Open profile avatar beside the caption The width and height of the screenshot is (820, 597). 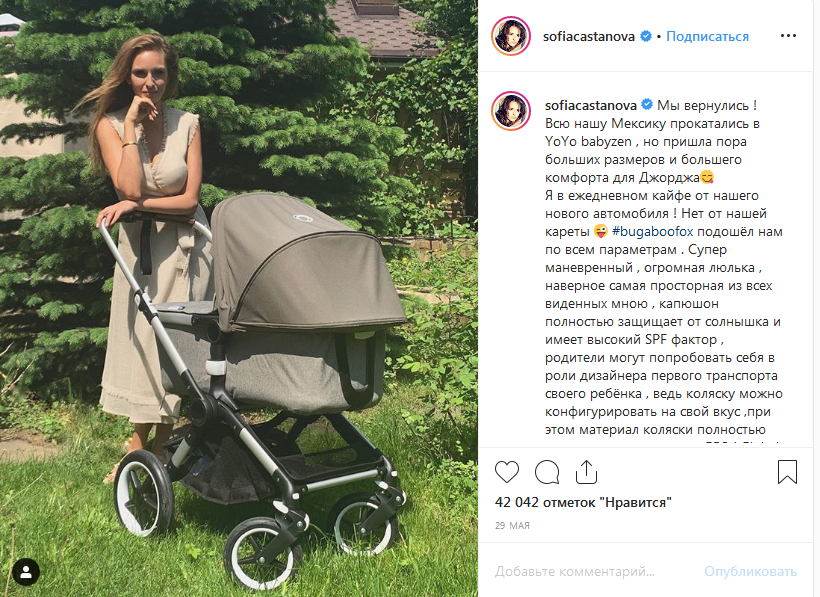(x=511, y=111)
